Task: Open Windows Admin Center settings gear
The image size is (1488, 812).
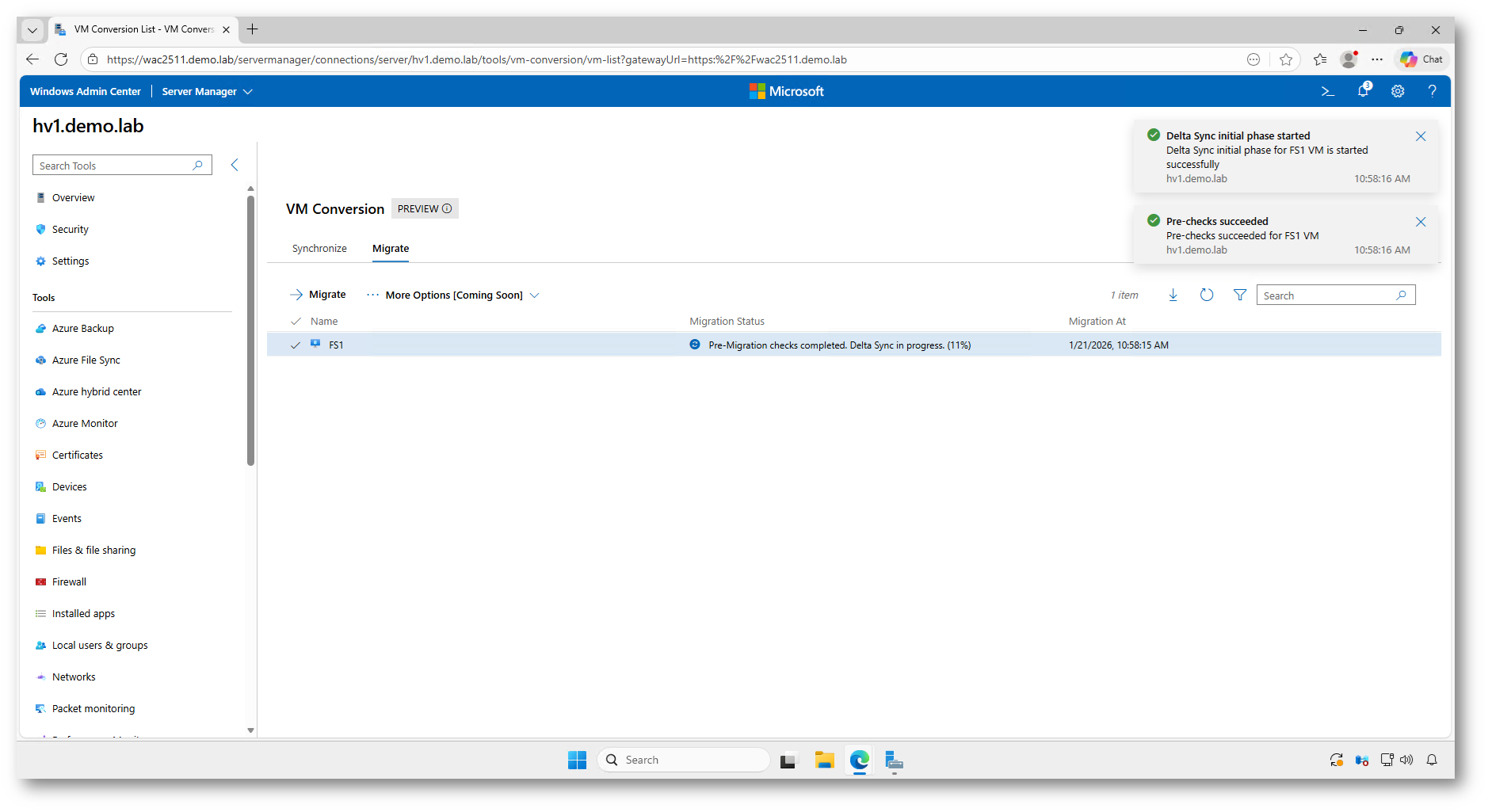Action: click(1398, 92)
